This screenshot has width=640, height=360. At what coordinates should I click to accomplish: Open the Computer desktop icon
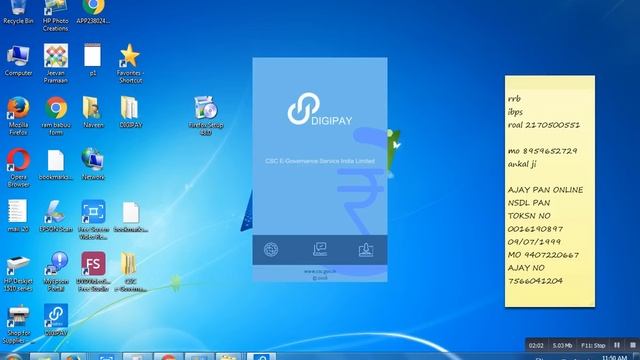tap(18, 60)
